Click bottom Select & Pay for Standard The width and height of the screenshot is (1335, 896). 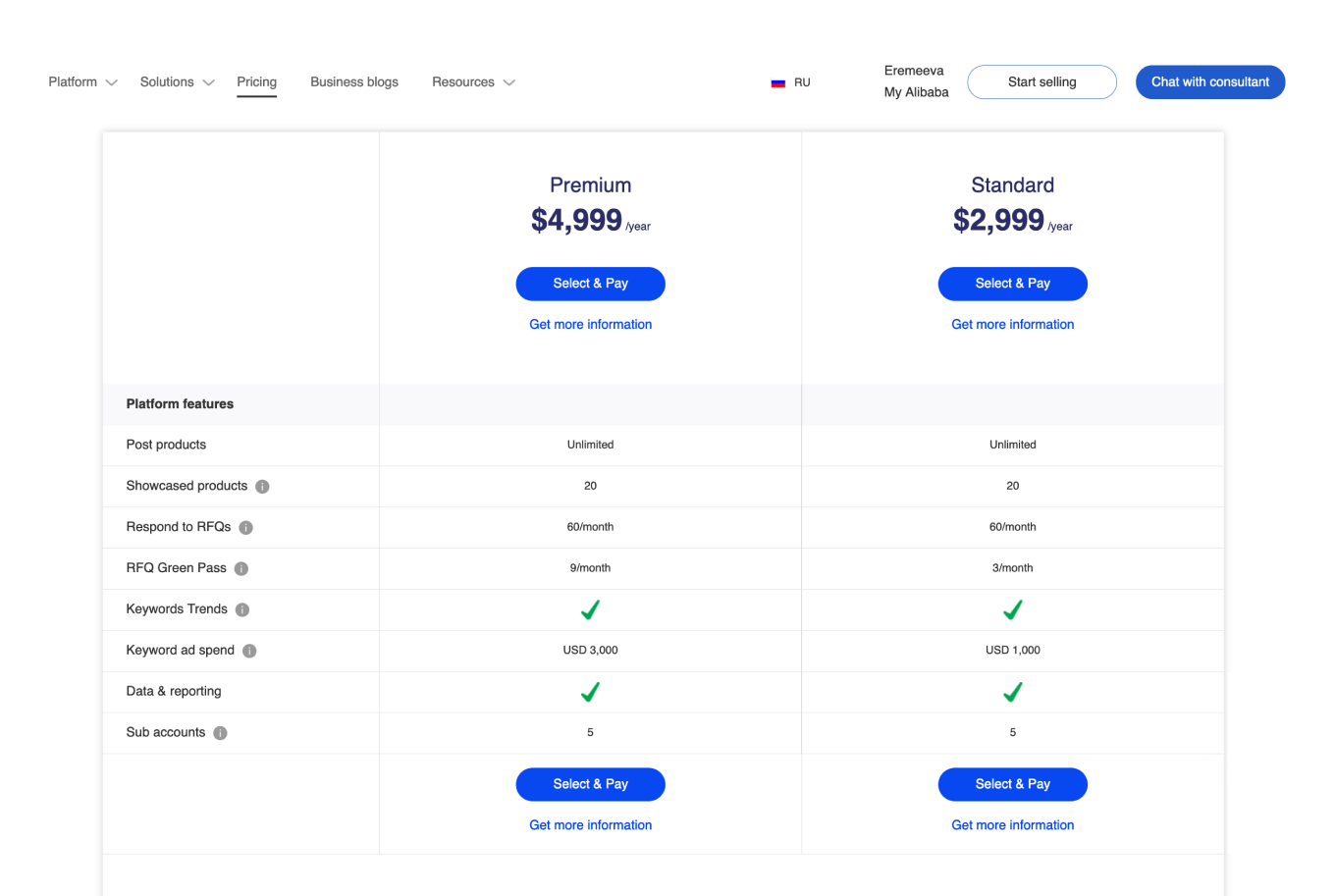(x=1013, y=784)
